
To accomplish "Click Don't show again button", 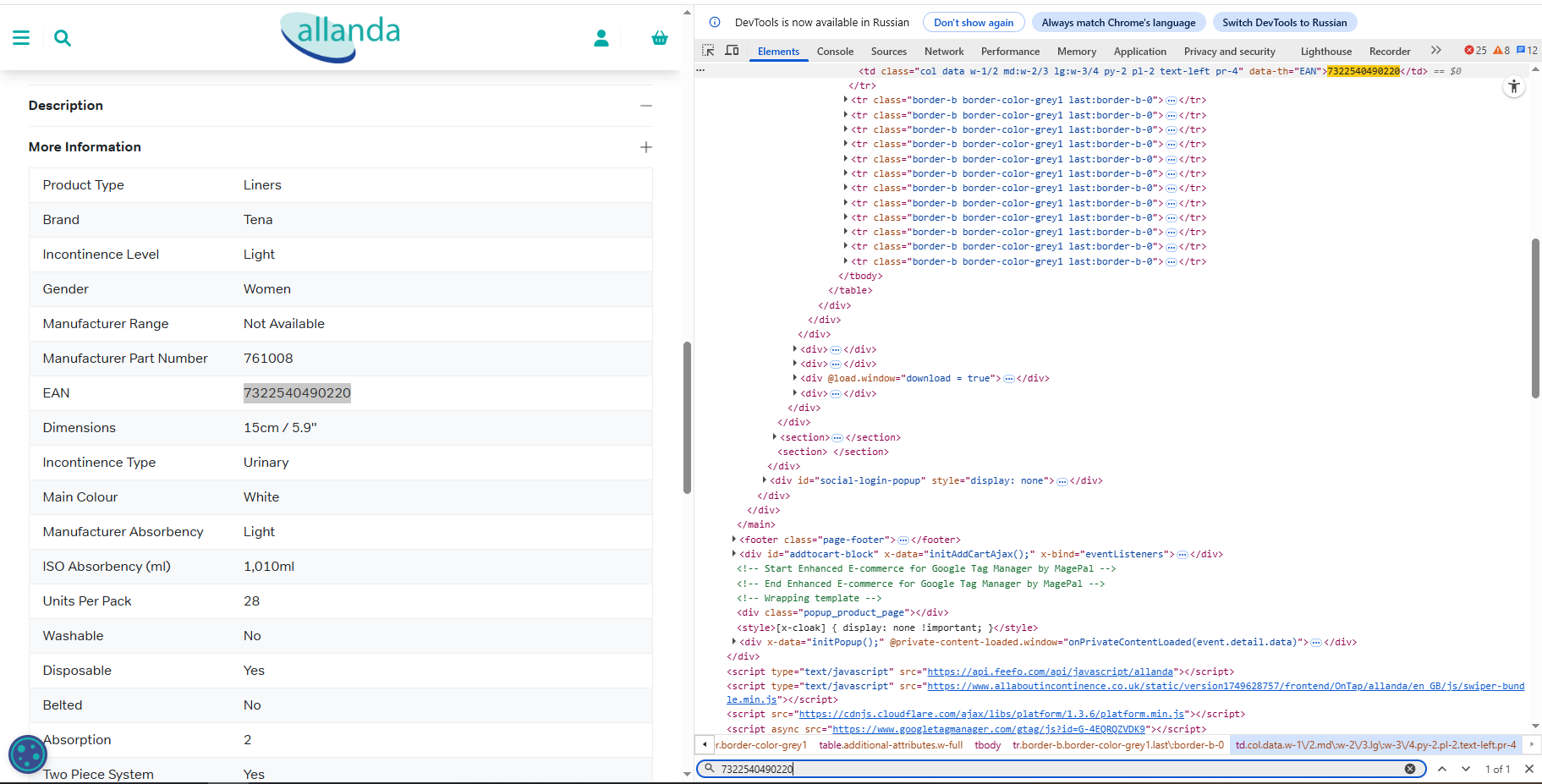I will (974, 23).
